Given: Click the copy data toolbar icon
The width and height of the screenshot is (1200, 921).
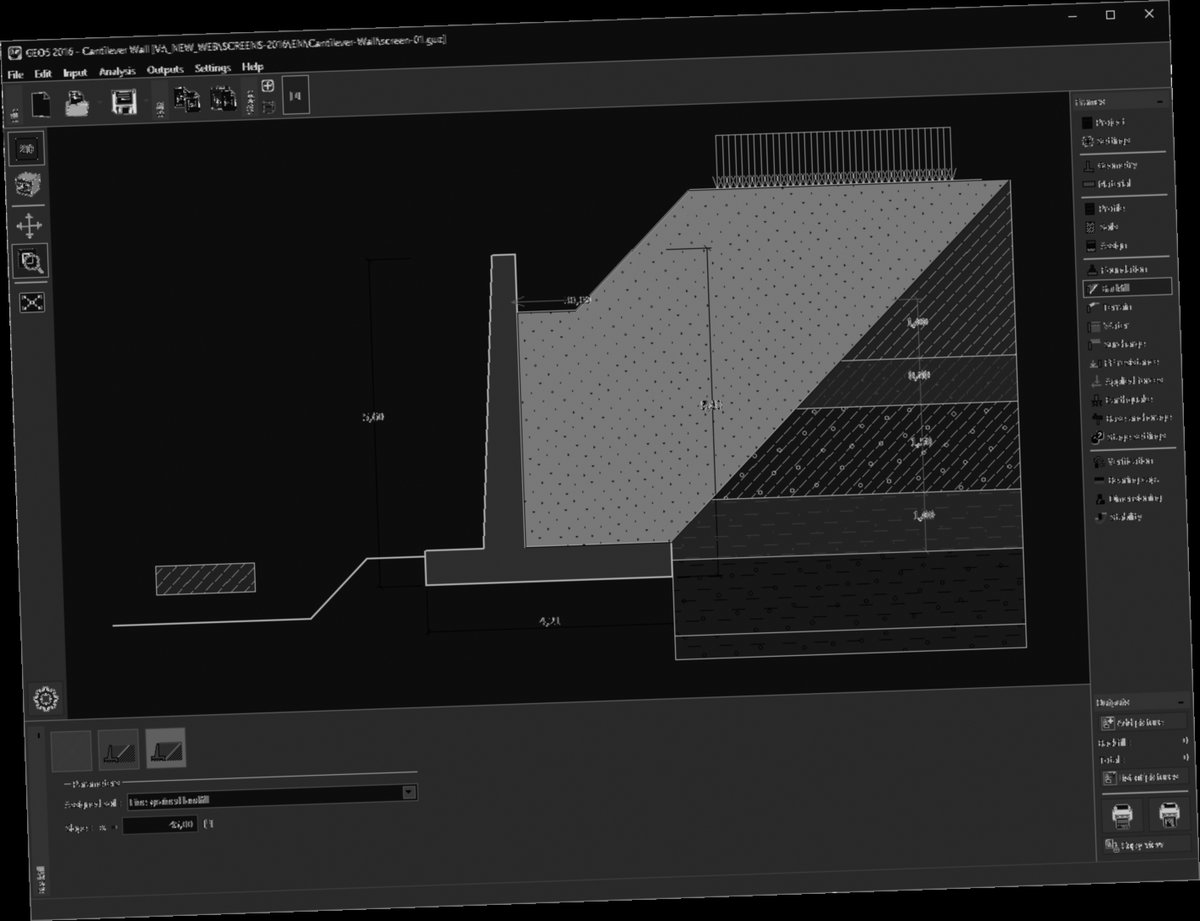Looking at the screenshot, I should click(187, 100).
